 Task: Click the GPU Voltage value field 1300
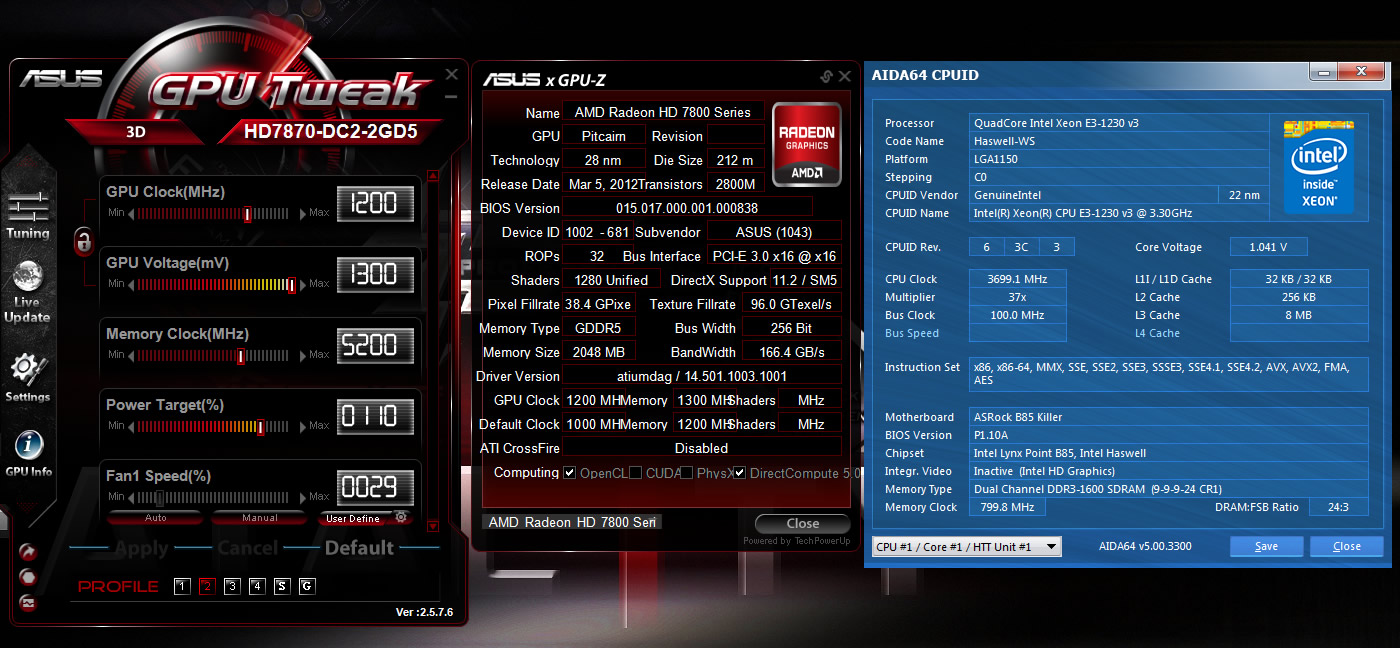click(x=375, y=275)
